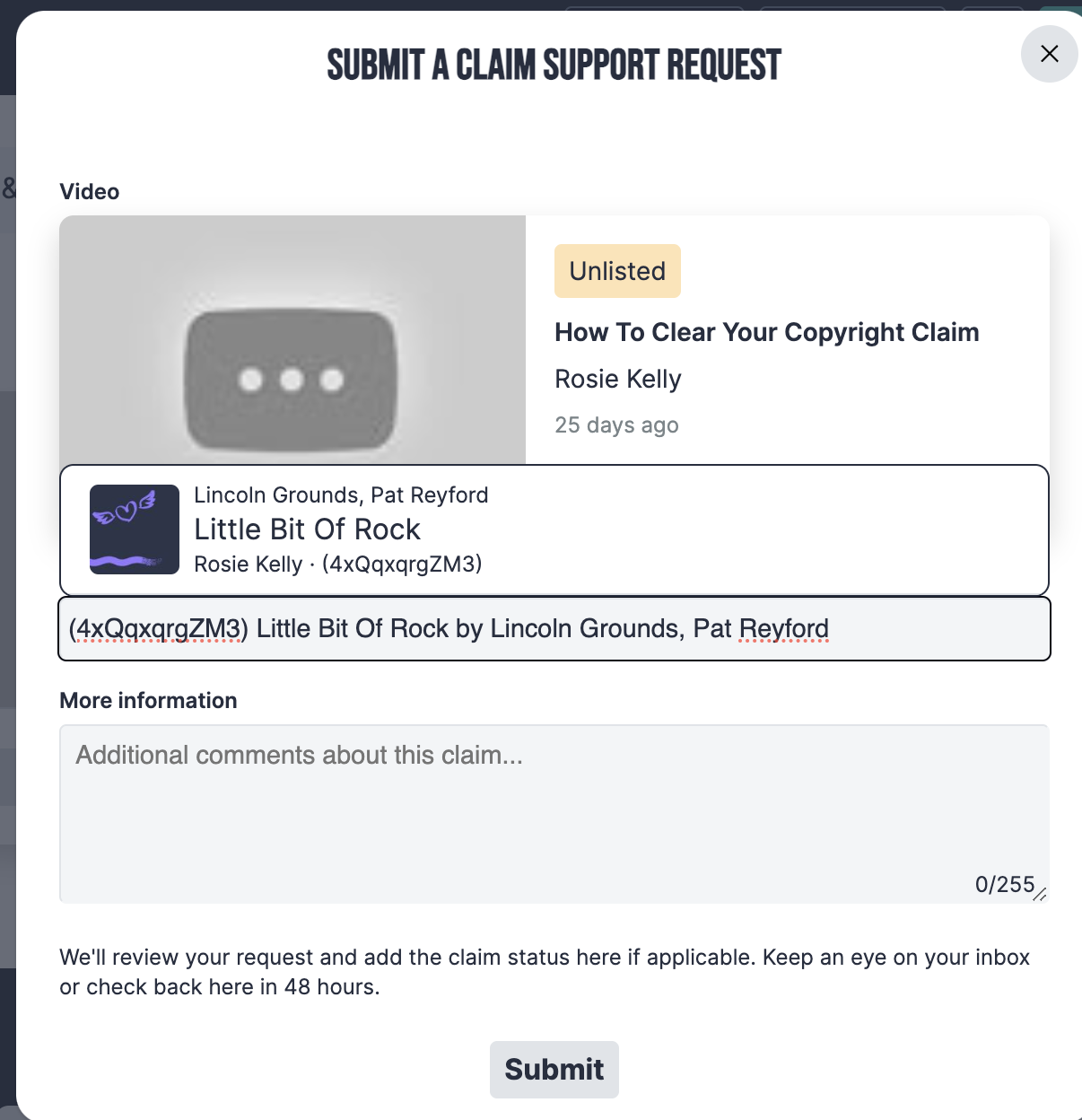Click the More information section label
The width and height of the screenshot is (1082, 1120).
148,700
